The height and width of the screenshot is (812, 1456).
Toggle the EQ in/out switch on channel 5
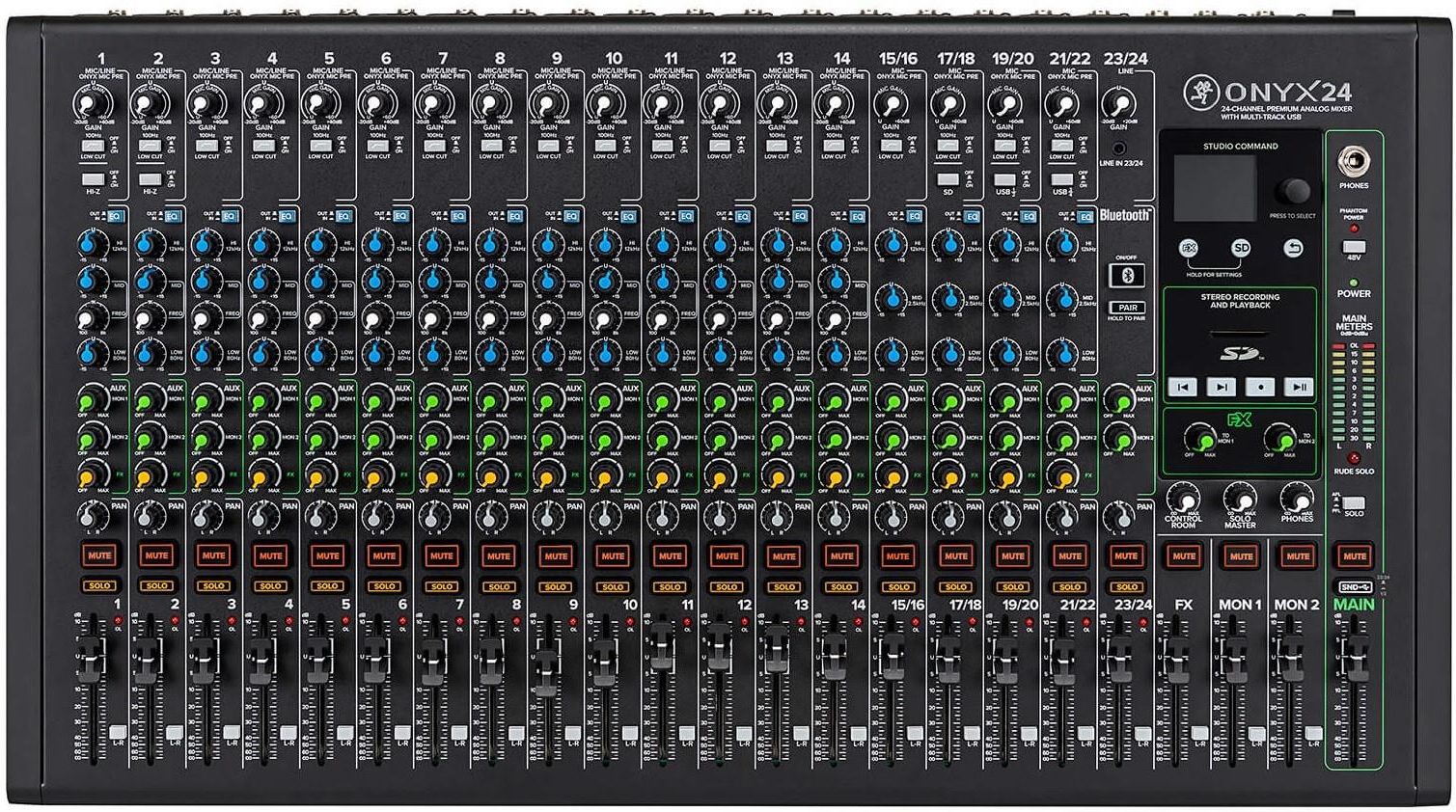point(345,217)
